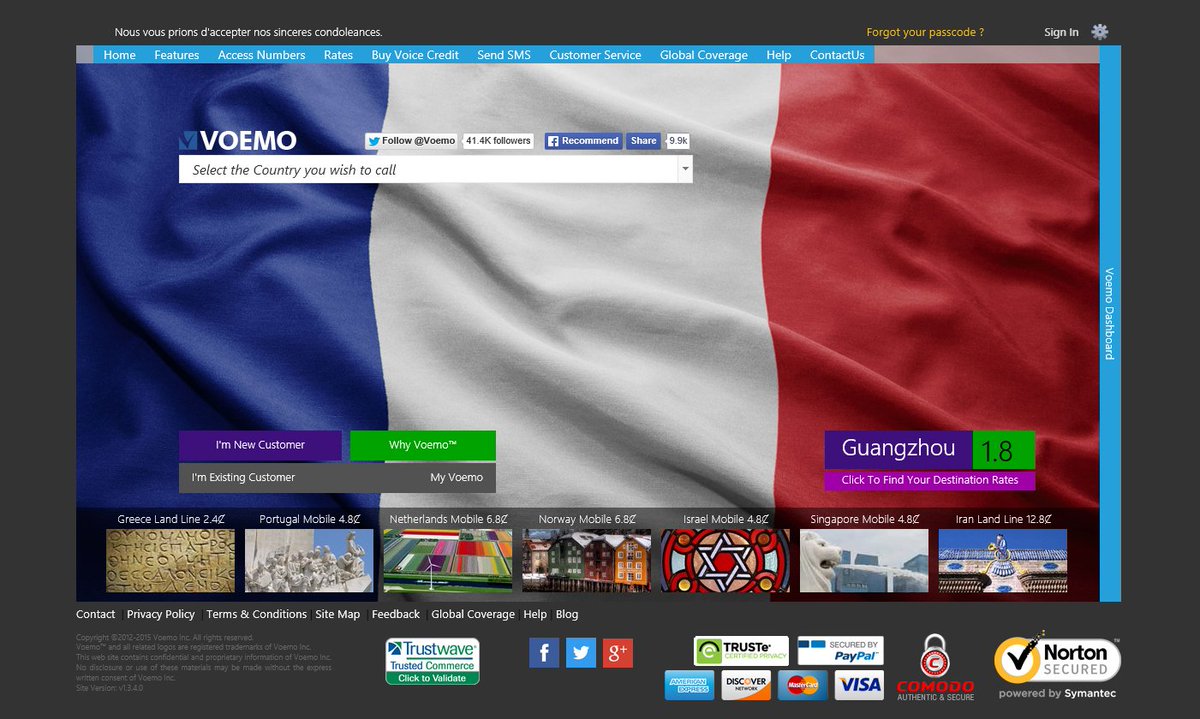
Task: Validate the Trustwave Trusted Commerce seal
Action: tap(431, 660)
